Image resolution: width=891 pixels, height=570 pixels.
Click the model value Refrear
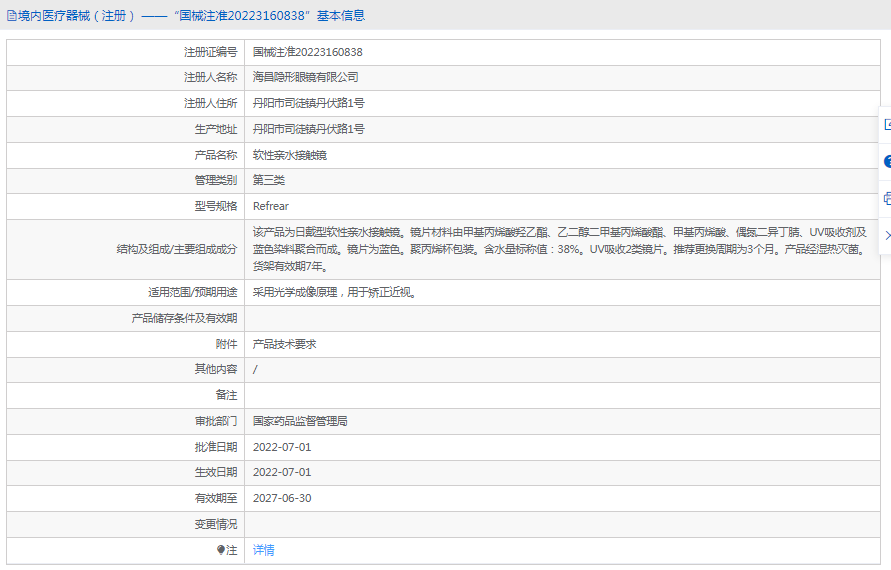pyautogui.click(x=271, y=206)
